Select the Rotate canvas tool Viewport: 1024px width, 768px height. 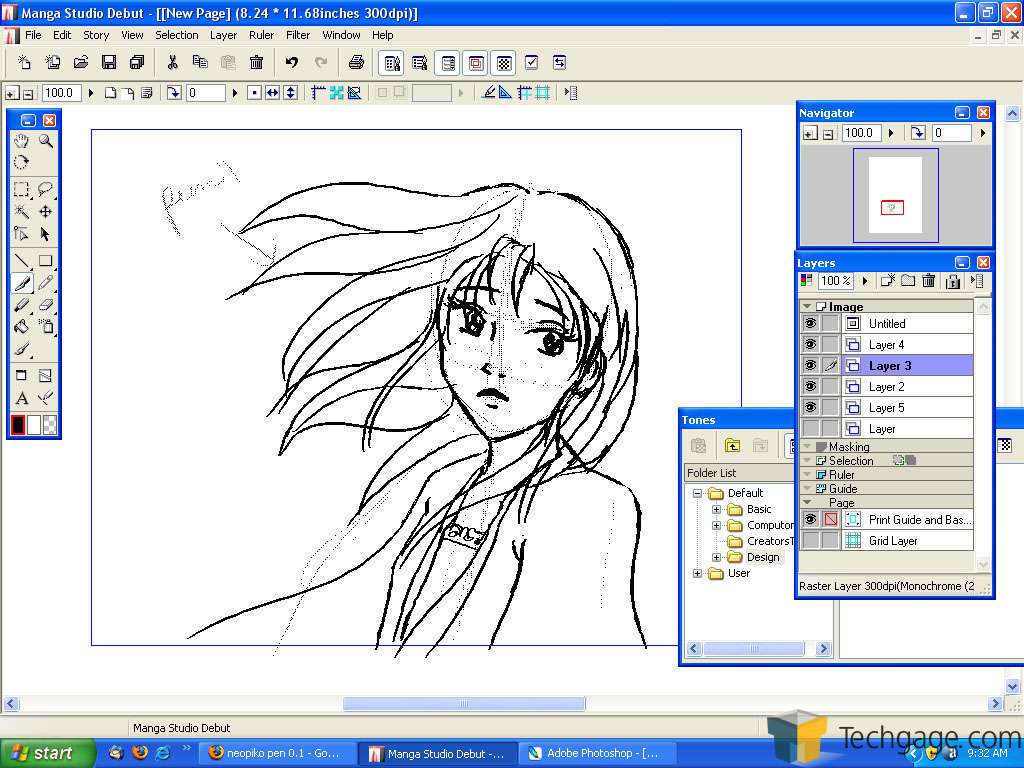pos(22,162)
